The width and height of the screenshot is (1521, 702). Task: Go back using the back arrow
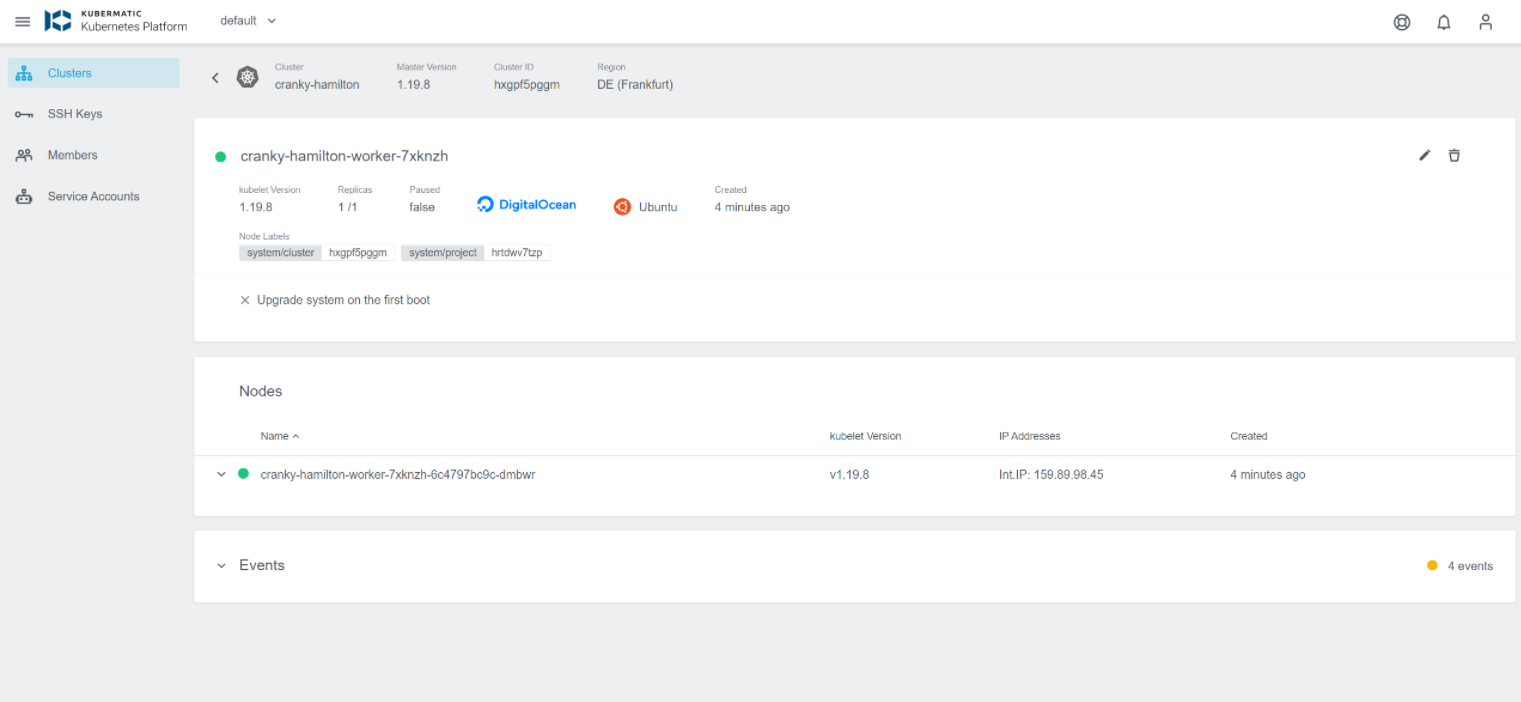pos(215,77)
